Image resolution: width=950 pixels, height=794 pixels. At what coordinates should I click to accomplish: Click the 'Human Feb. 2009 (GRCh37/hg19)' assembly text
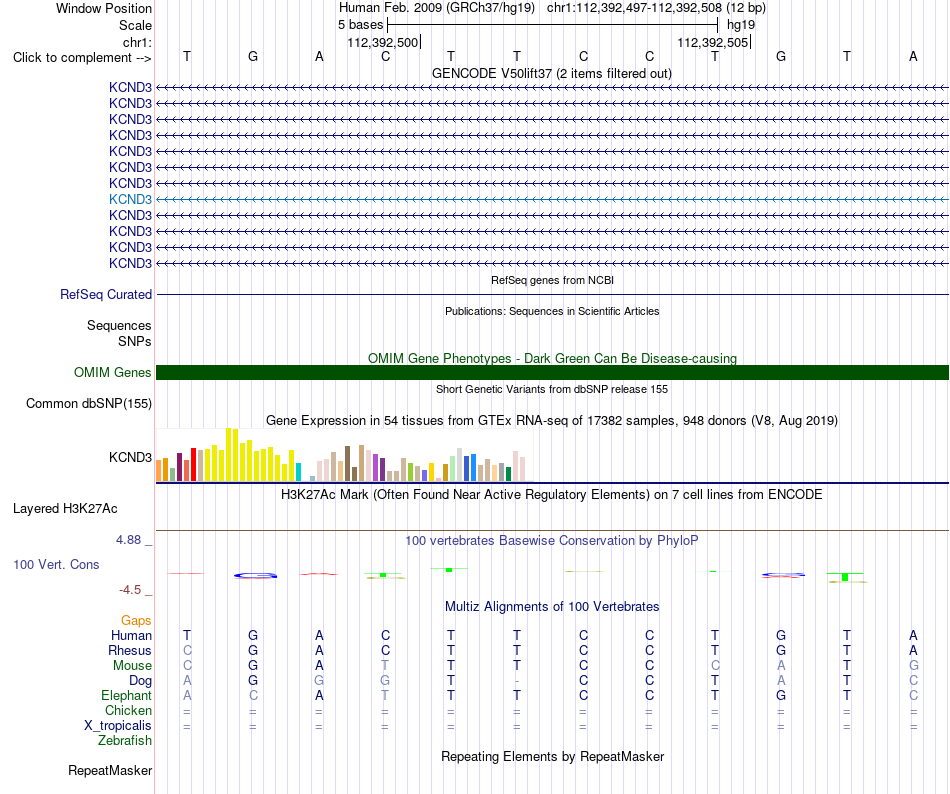(437, 8)
